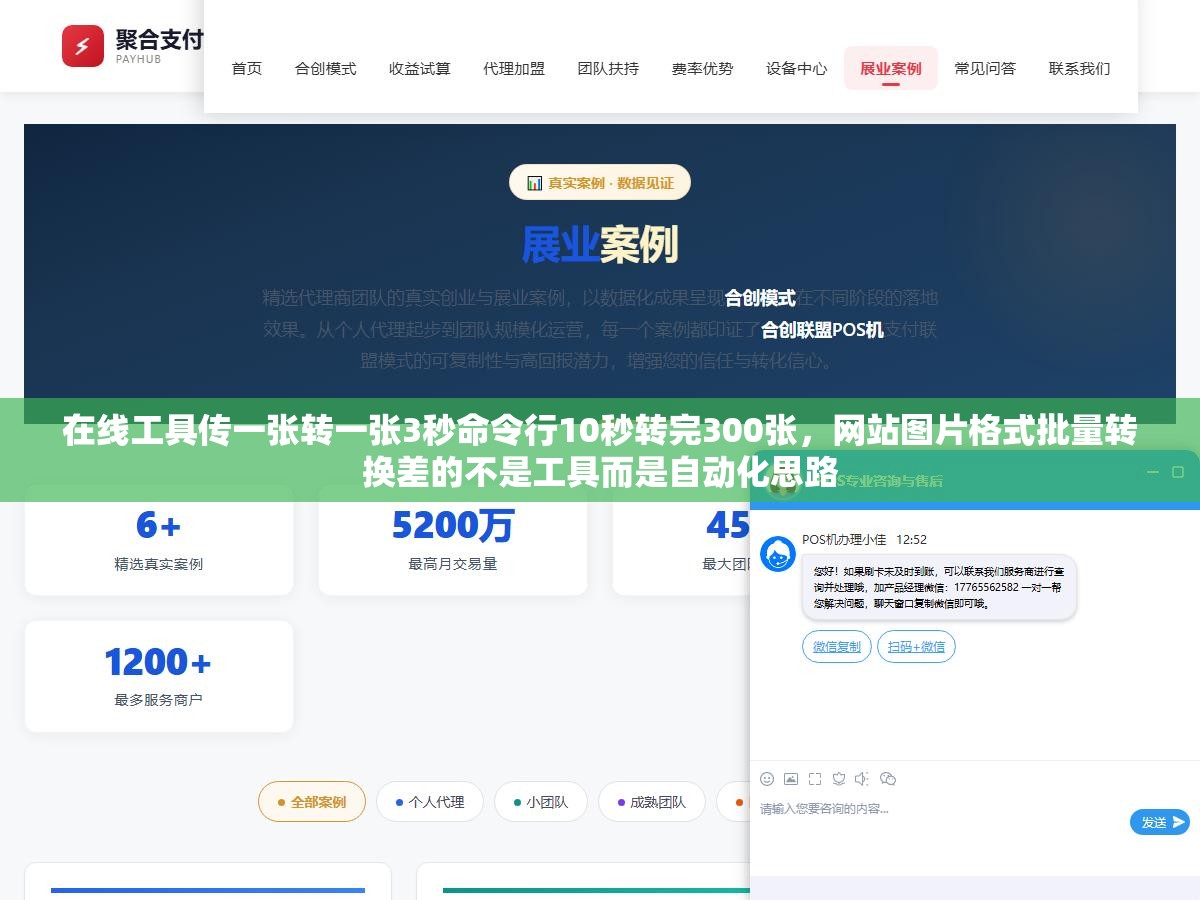Click the send-image icon in chat toolbar
Screen dimensions: 1200x900
coord(791,779)
